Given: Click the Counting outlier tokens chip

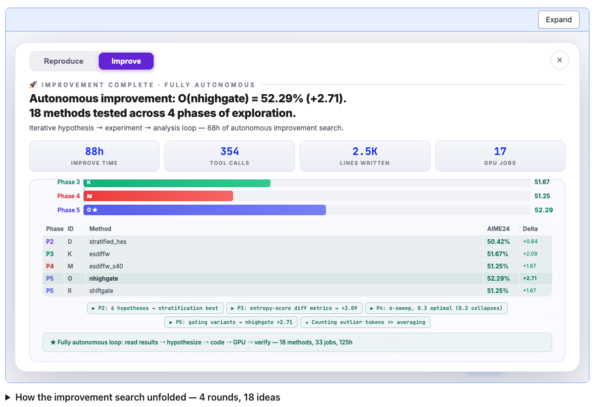Looking at the screenshot, I should 365,322.
